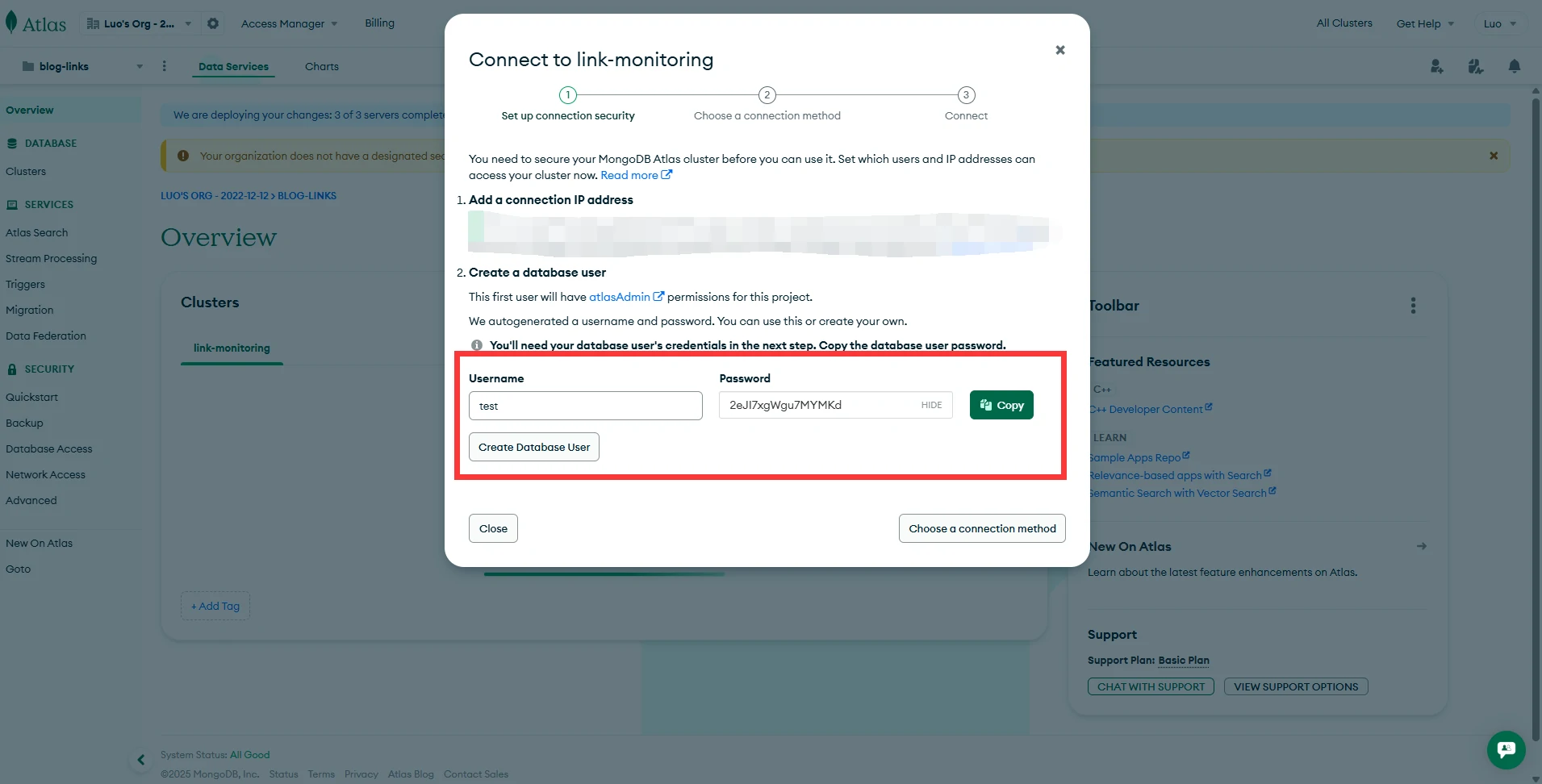1542x784 pixels.
Task: Open organization settings gear icon
Action: point(213,23)
